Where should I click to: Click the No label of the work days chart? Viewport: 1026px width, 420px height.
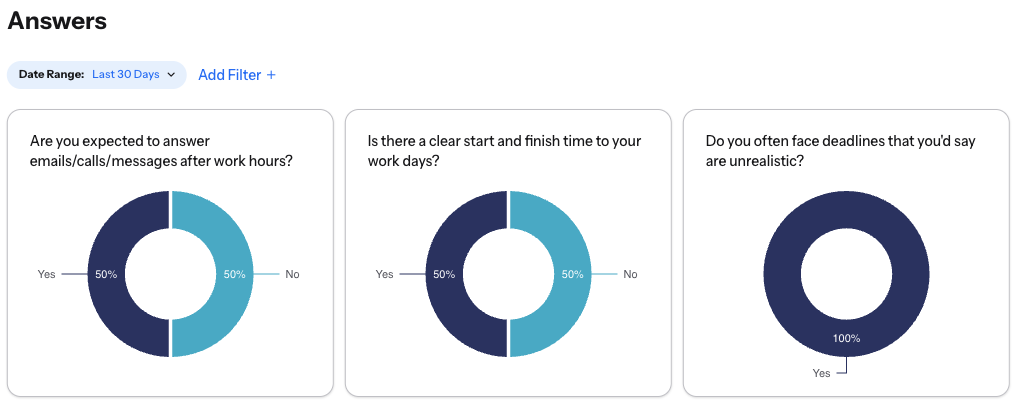pos(630,274)
